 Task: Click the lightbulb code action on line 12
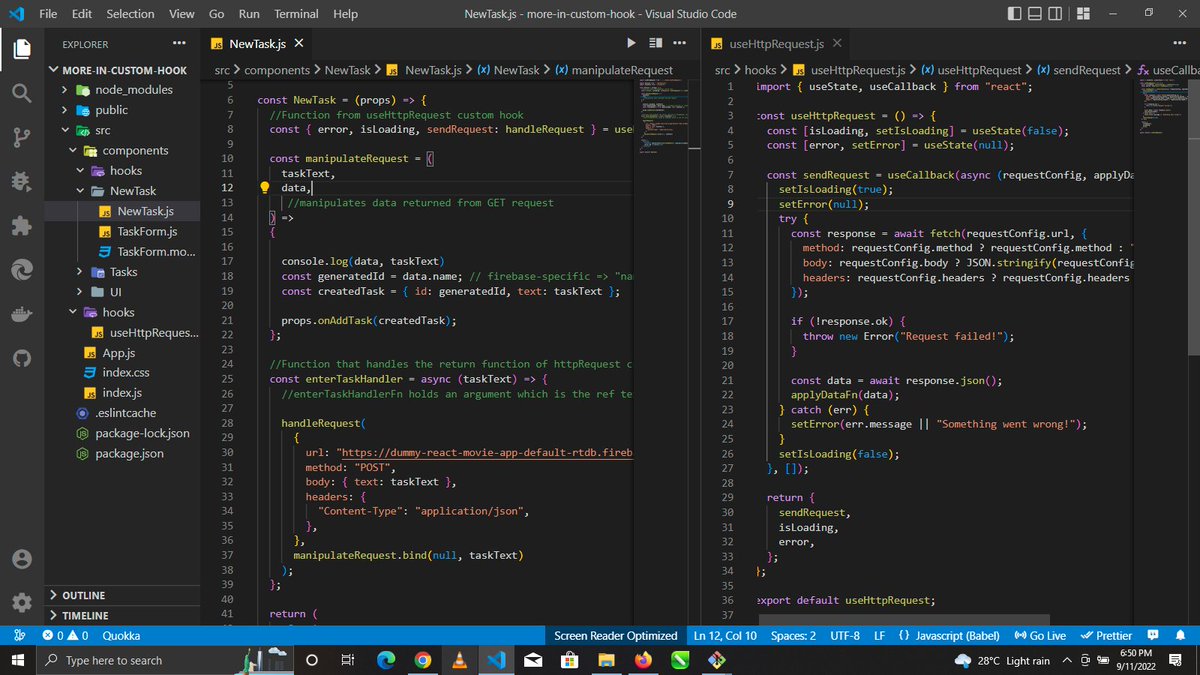(x=266, y=187)
